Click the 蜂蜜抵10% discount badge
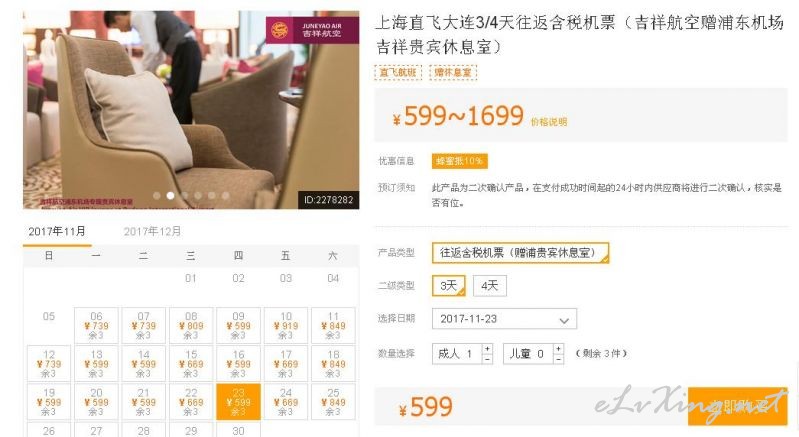Screen dimensions: 799x437 point(460,161)
